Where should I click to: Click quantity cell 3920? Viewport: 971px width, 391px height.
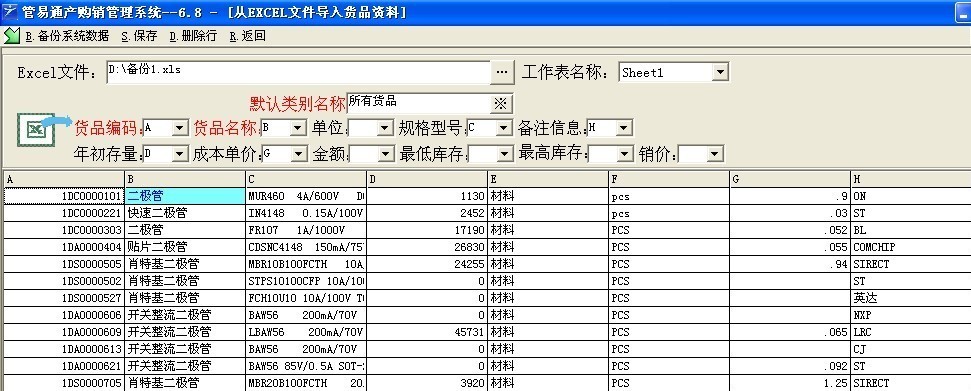[x=427, y=383]
